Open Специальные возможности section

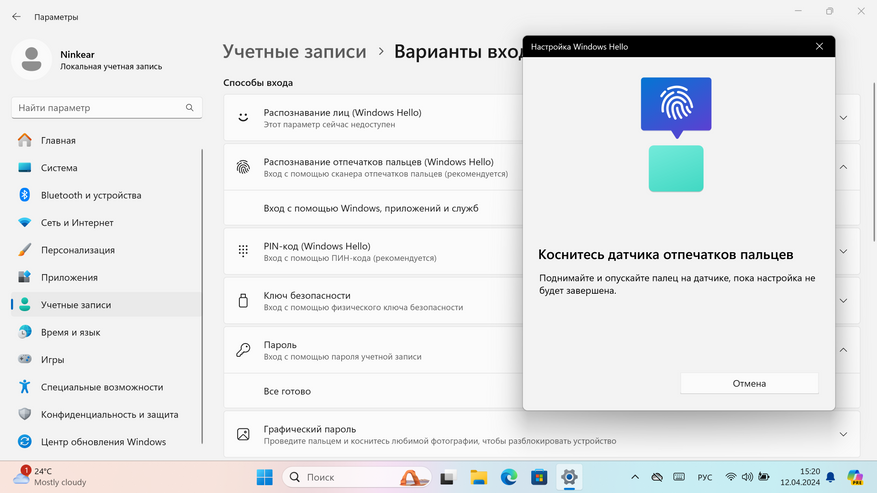point(106,387)
